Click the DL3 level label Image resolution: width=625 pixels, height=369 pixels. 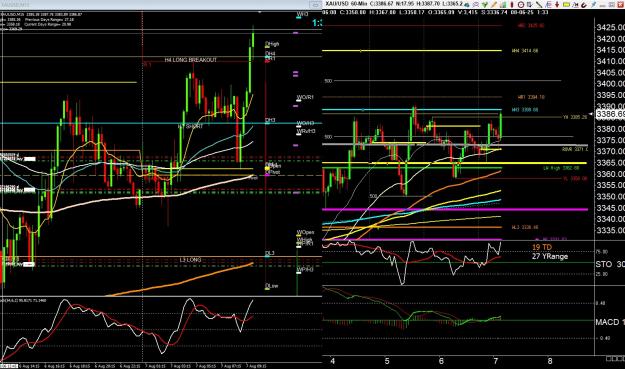point(270,253)
